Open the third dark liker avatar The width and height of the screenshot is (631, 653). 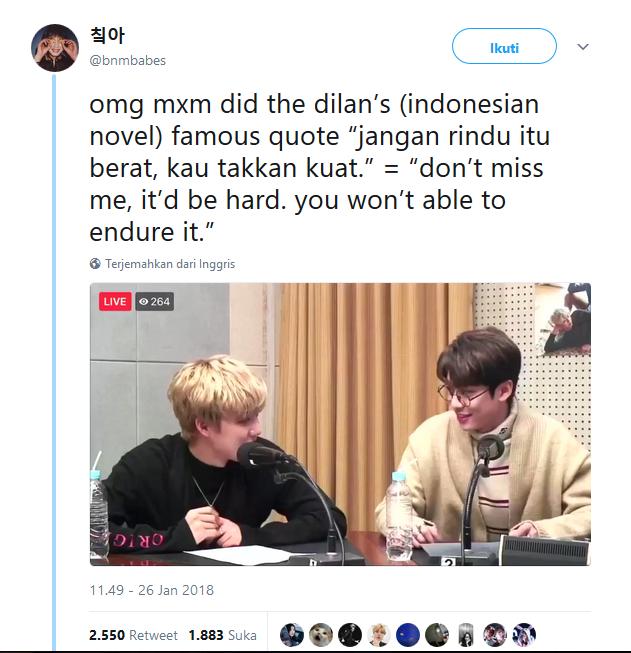coord(350,635)
